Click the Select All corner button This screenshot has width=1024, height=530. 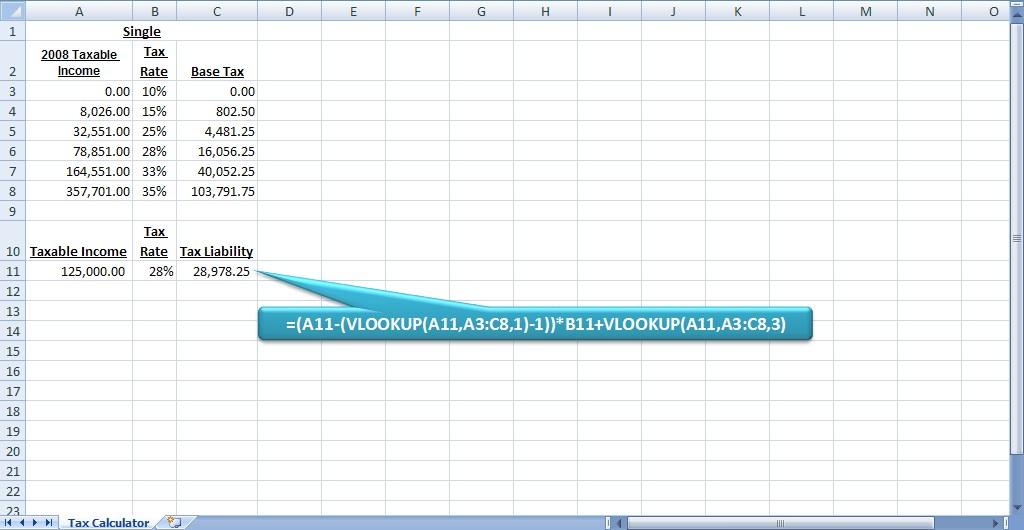[12, 11]
